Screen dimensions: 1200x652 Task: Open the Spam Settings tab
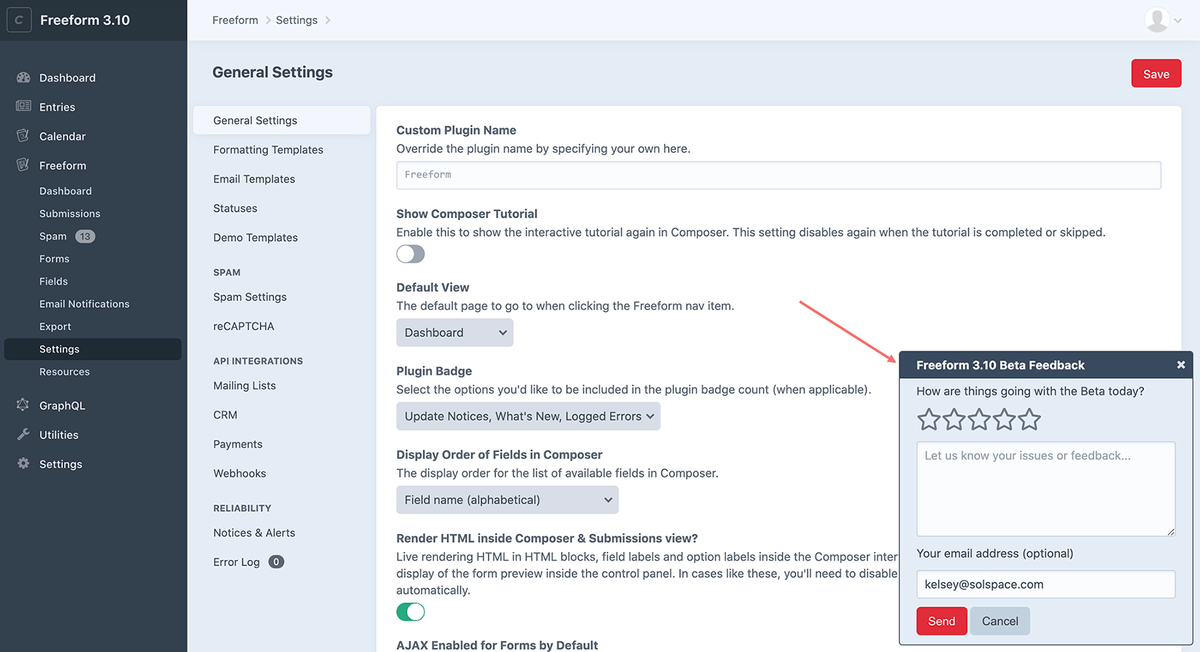tap(250, 297)
